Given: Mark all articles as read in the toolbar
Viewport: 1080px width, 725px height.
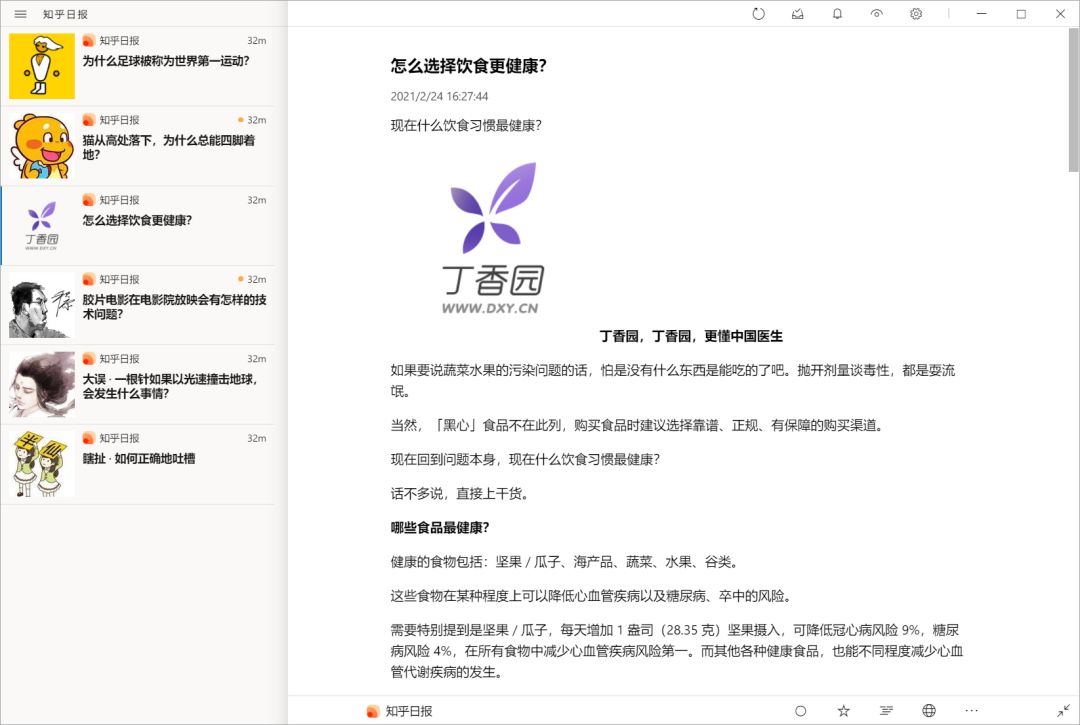Looking at the screenshot, I should (798, 14).
